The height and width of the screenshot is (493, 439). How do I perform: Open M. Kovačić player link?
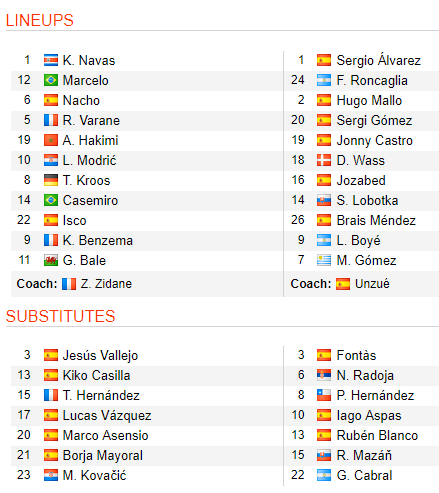coord(94,475)
